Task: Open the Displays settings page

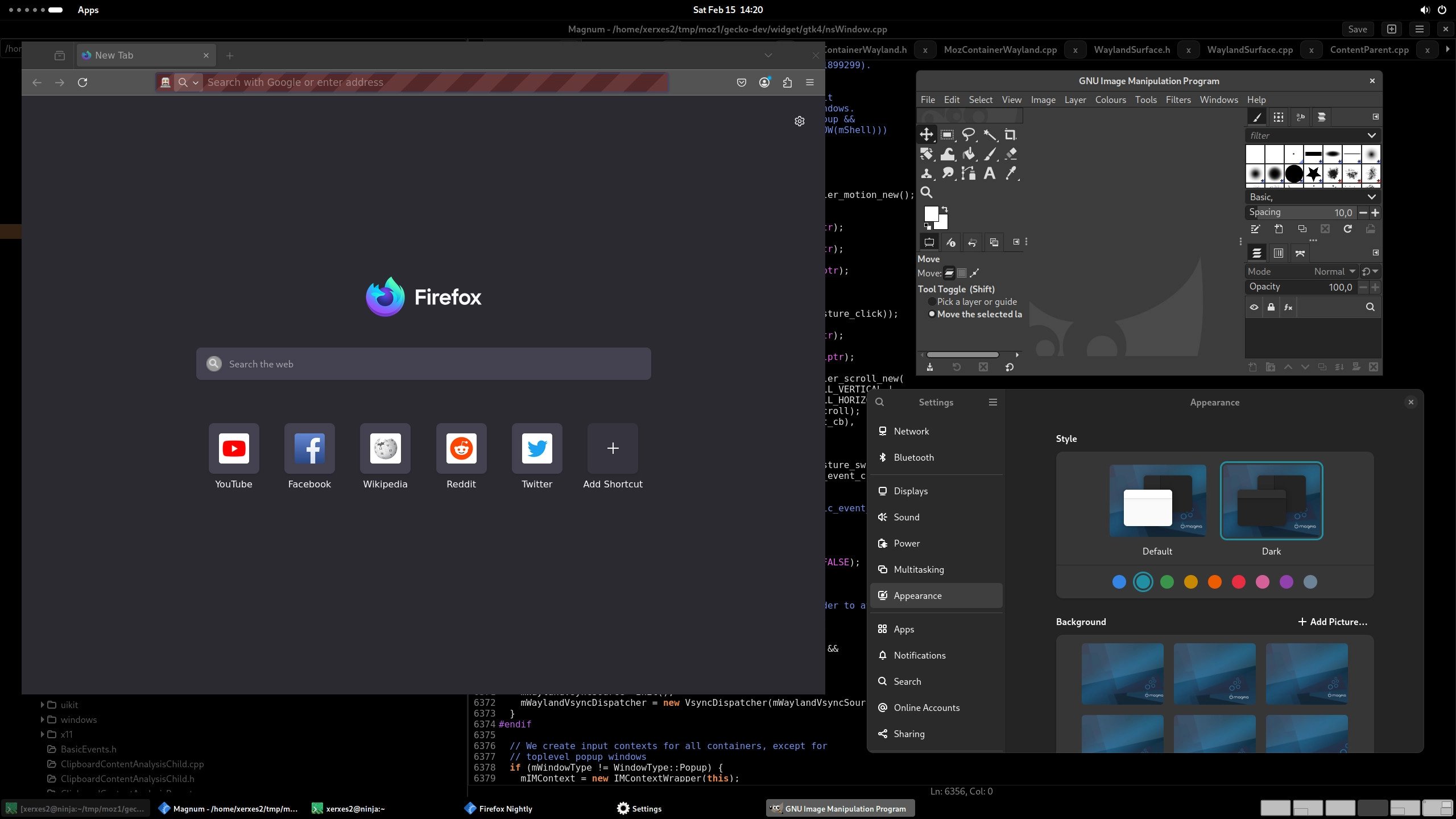Action: (x=911, y=491)
